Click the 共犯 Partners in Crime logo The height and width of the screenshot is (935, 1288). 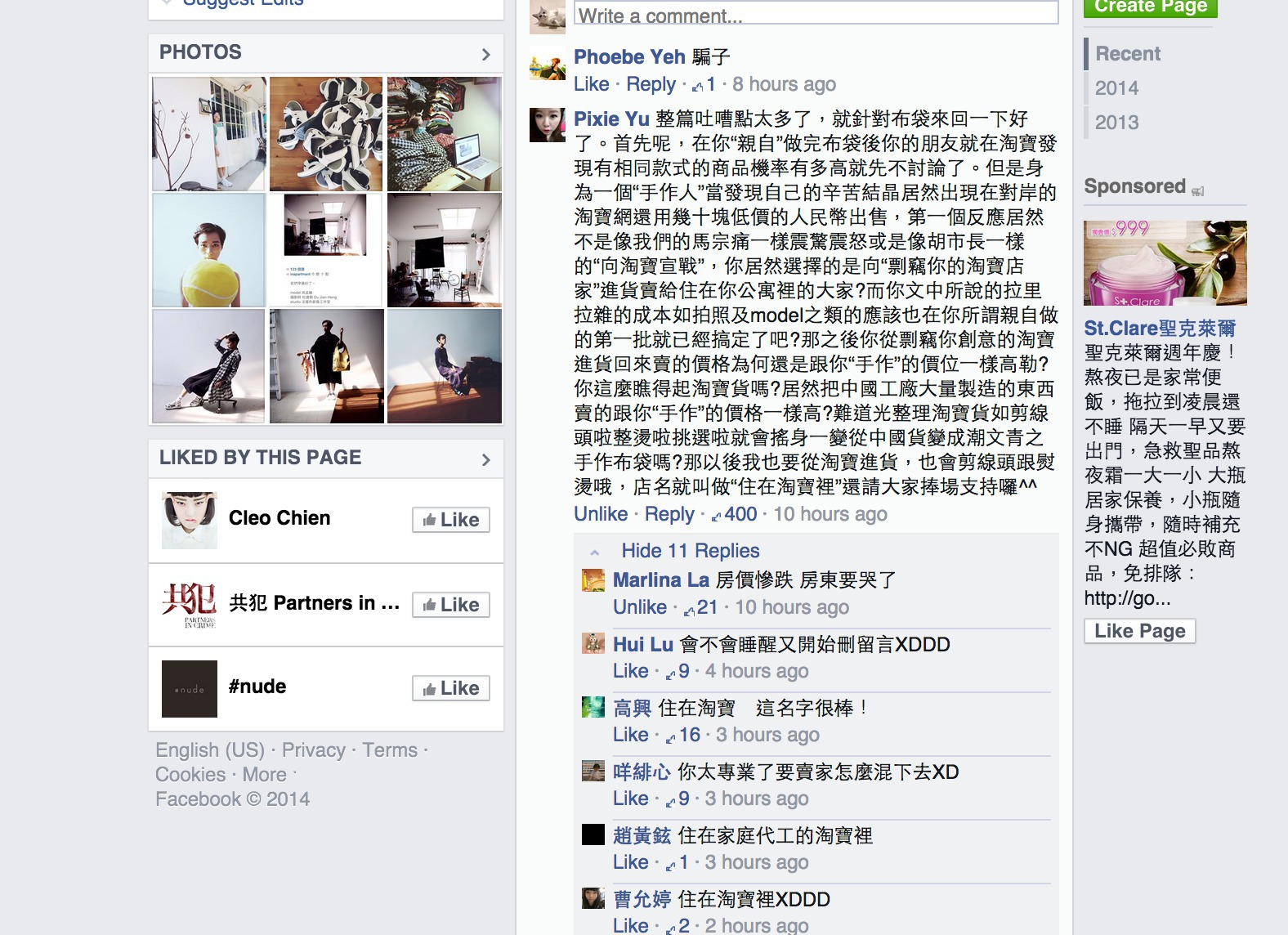[x=190, y=605]
